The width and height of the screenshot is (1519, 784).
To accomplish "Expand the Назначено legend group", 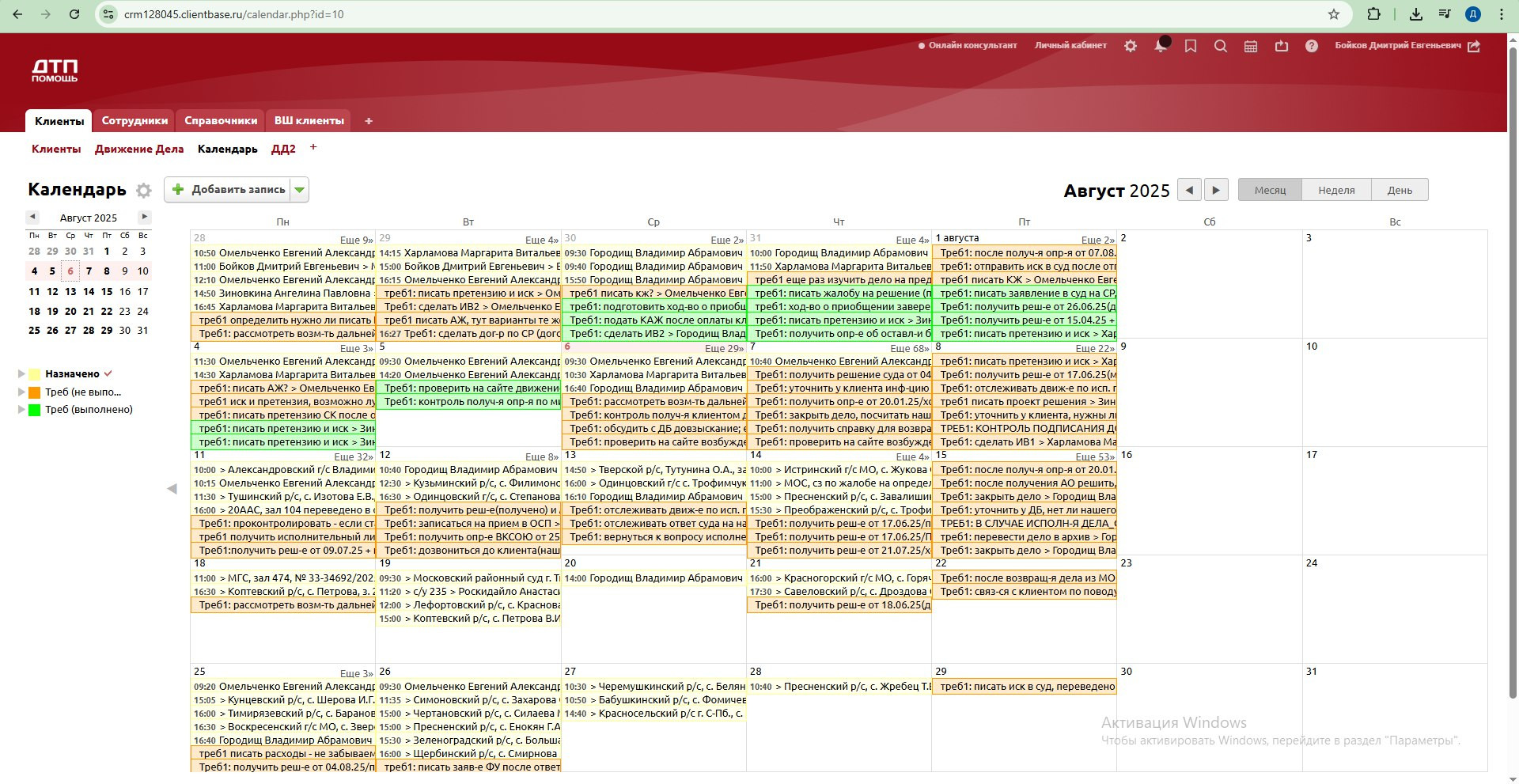I will tap(21, 373).
